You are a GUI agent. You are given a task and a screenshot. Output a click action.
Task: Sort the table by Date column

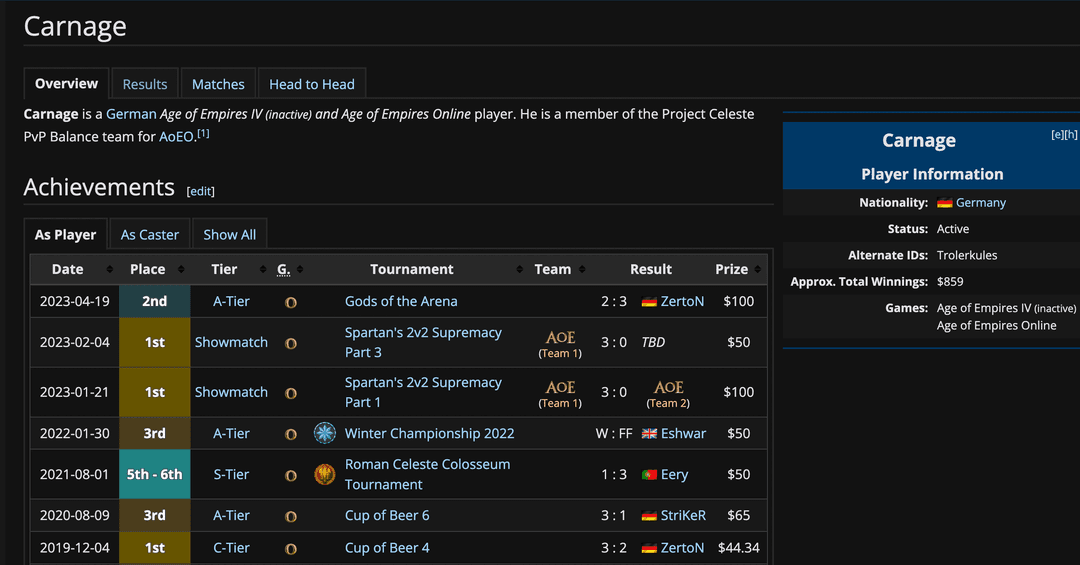[x=110, y=269]
